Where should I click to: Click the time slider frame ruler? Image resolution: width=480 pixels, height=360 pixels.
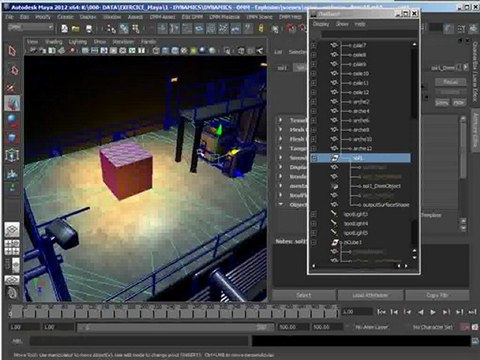(x=174, y=312)
